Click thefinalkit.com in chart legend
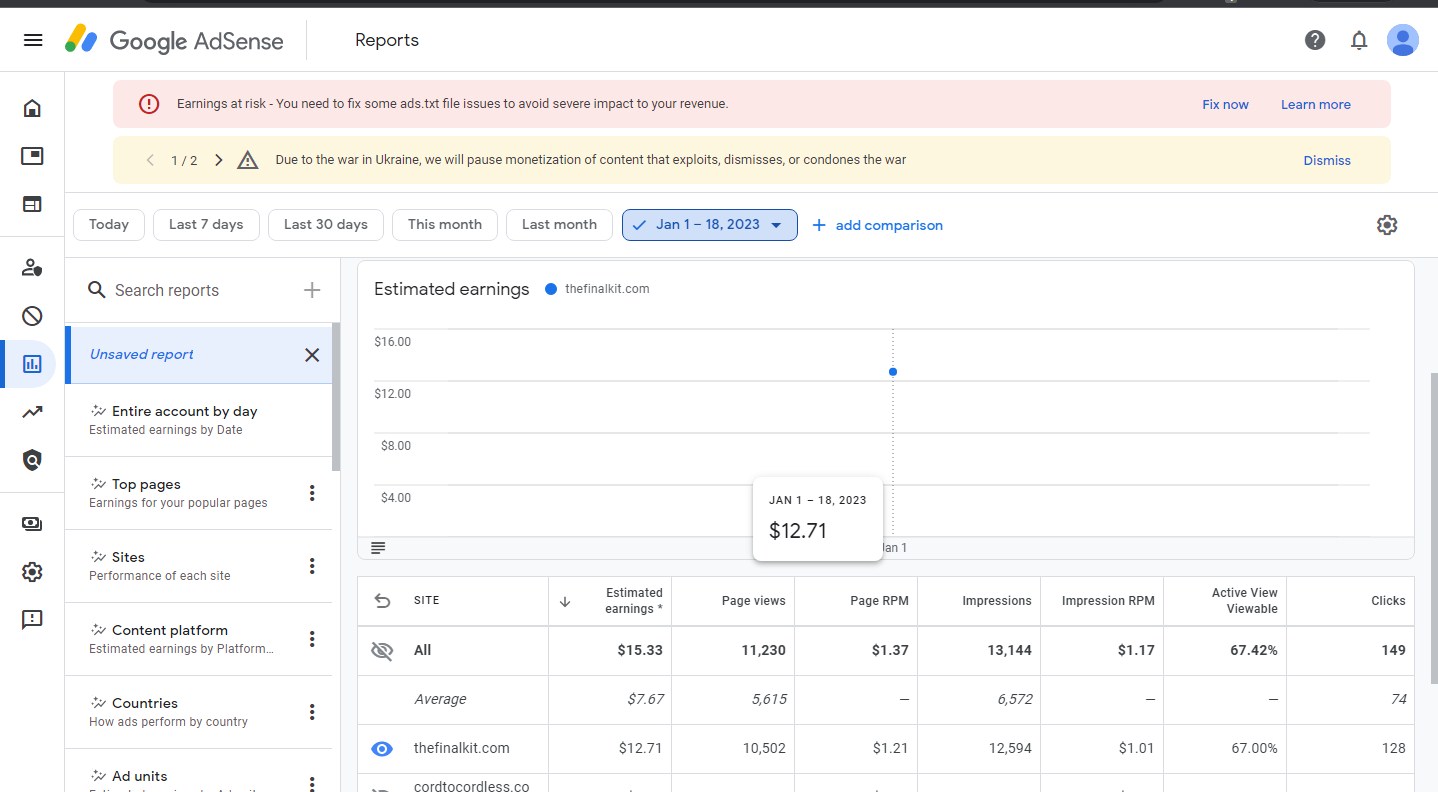 pyautogui.click(x=598, y=289)
